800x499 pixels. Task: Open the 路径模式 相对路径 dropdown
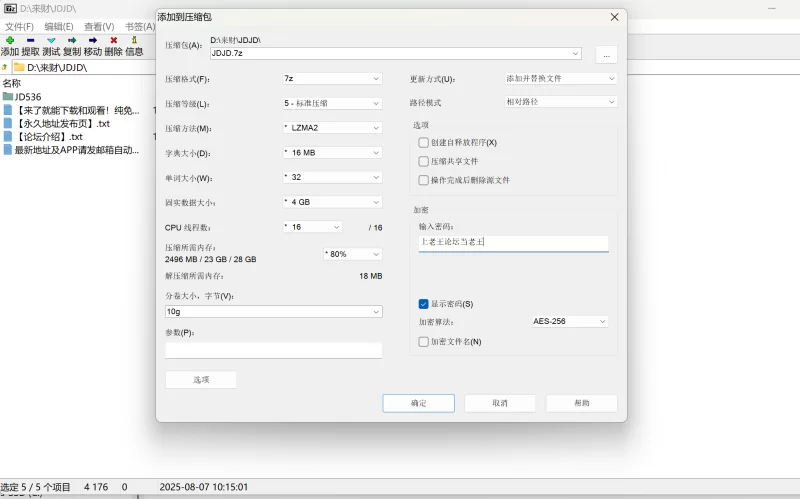click(561, 102)
